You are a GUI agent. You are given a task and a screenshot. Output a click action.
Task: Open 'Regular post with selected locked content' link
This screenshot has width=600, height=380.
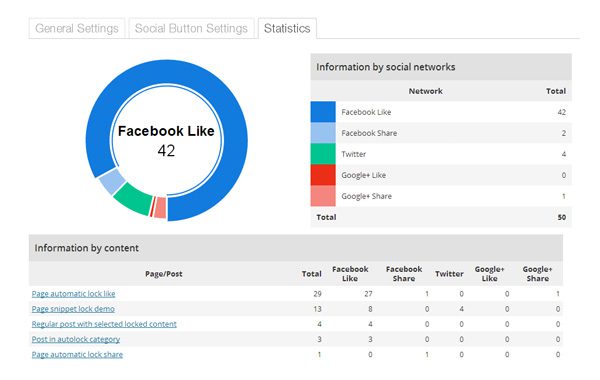104,324
